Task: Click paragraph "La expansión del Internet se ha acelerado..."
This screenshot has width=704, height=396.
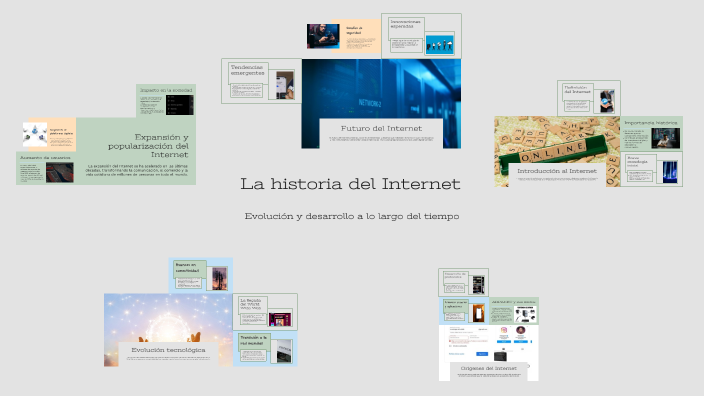Action: [x=136, y=170]
